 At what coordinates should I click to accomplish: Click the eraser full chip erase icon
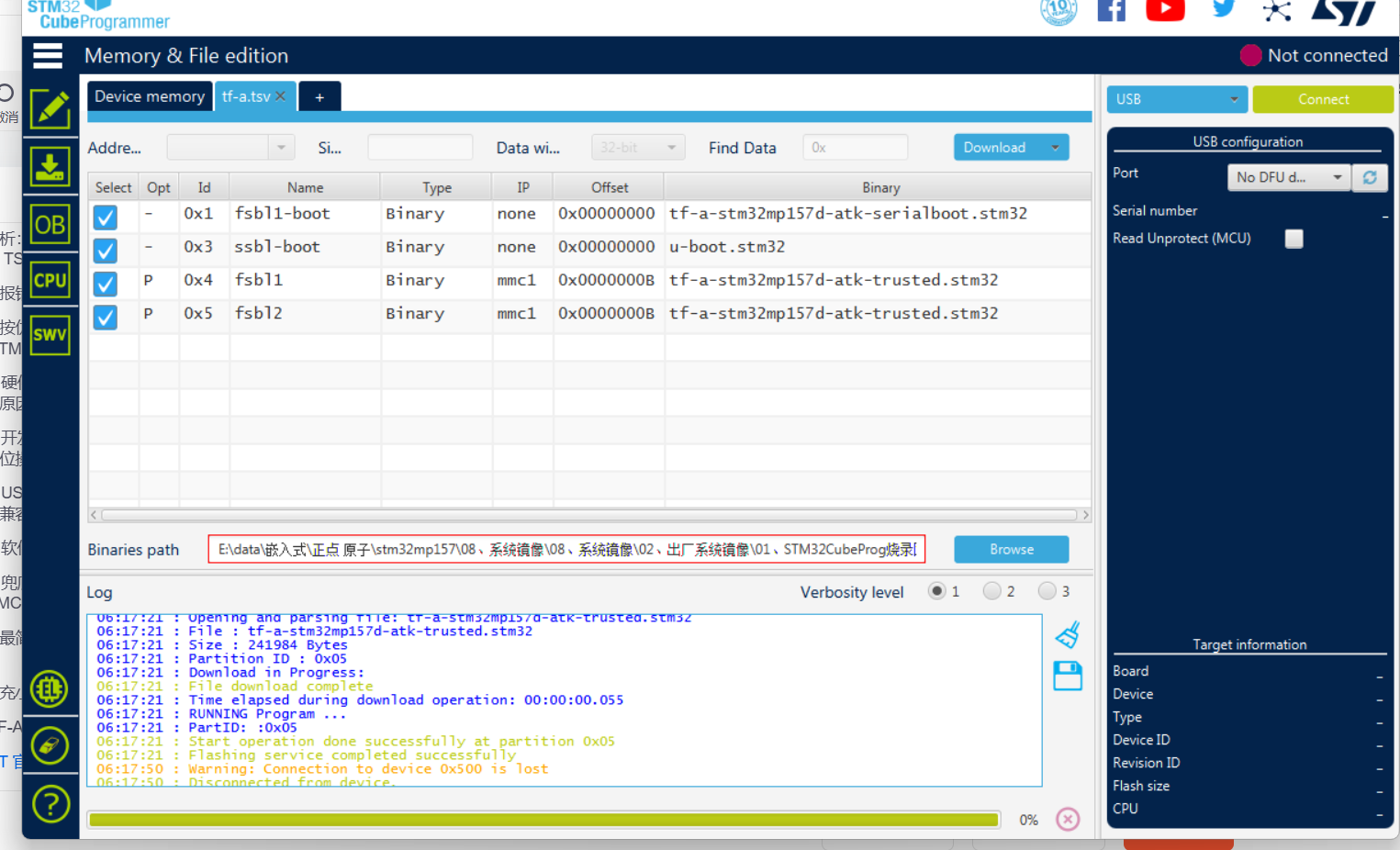point(50,745)
